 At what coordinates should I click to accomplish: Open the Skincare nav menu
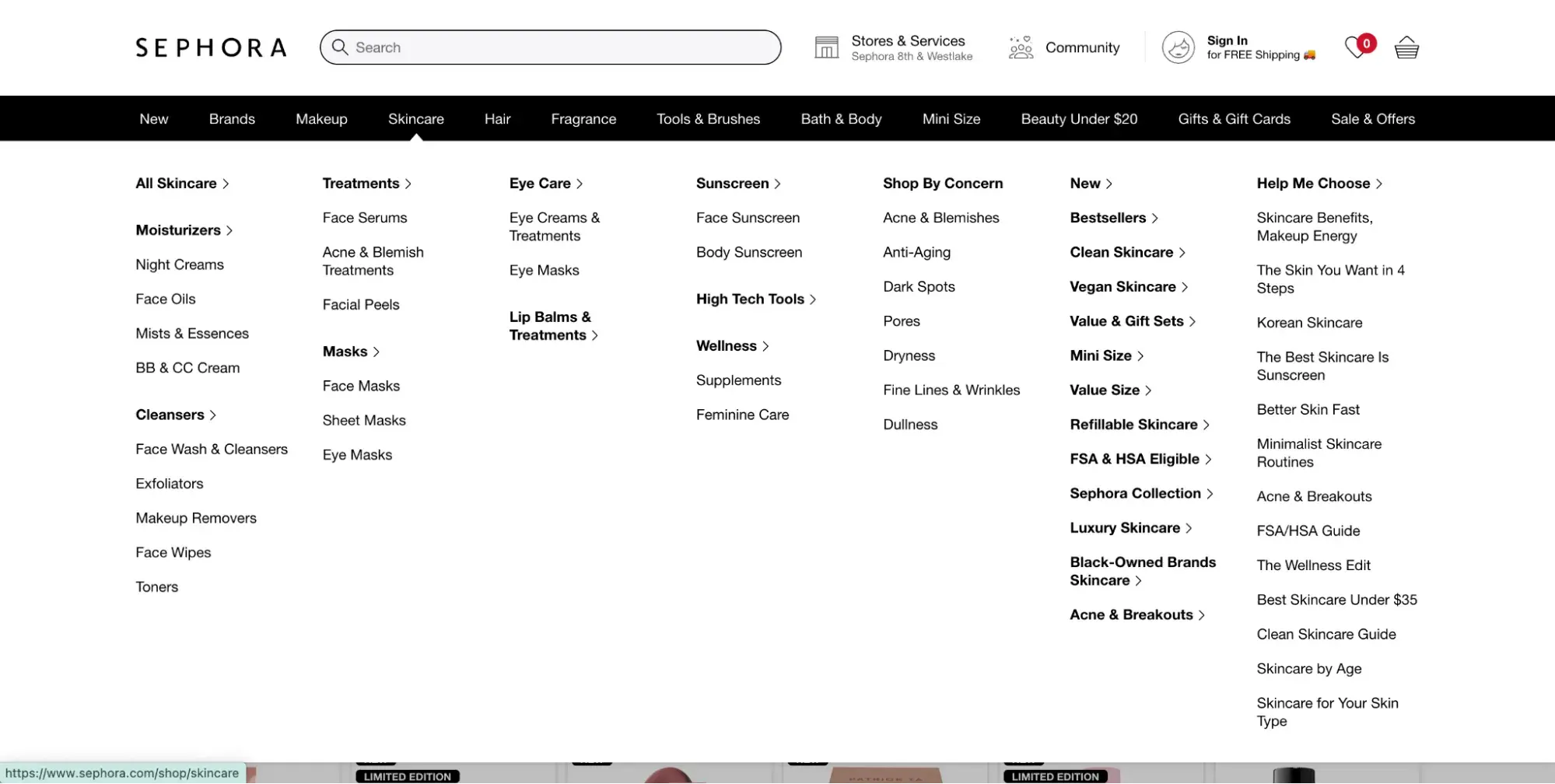416,119
